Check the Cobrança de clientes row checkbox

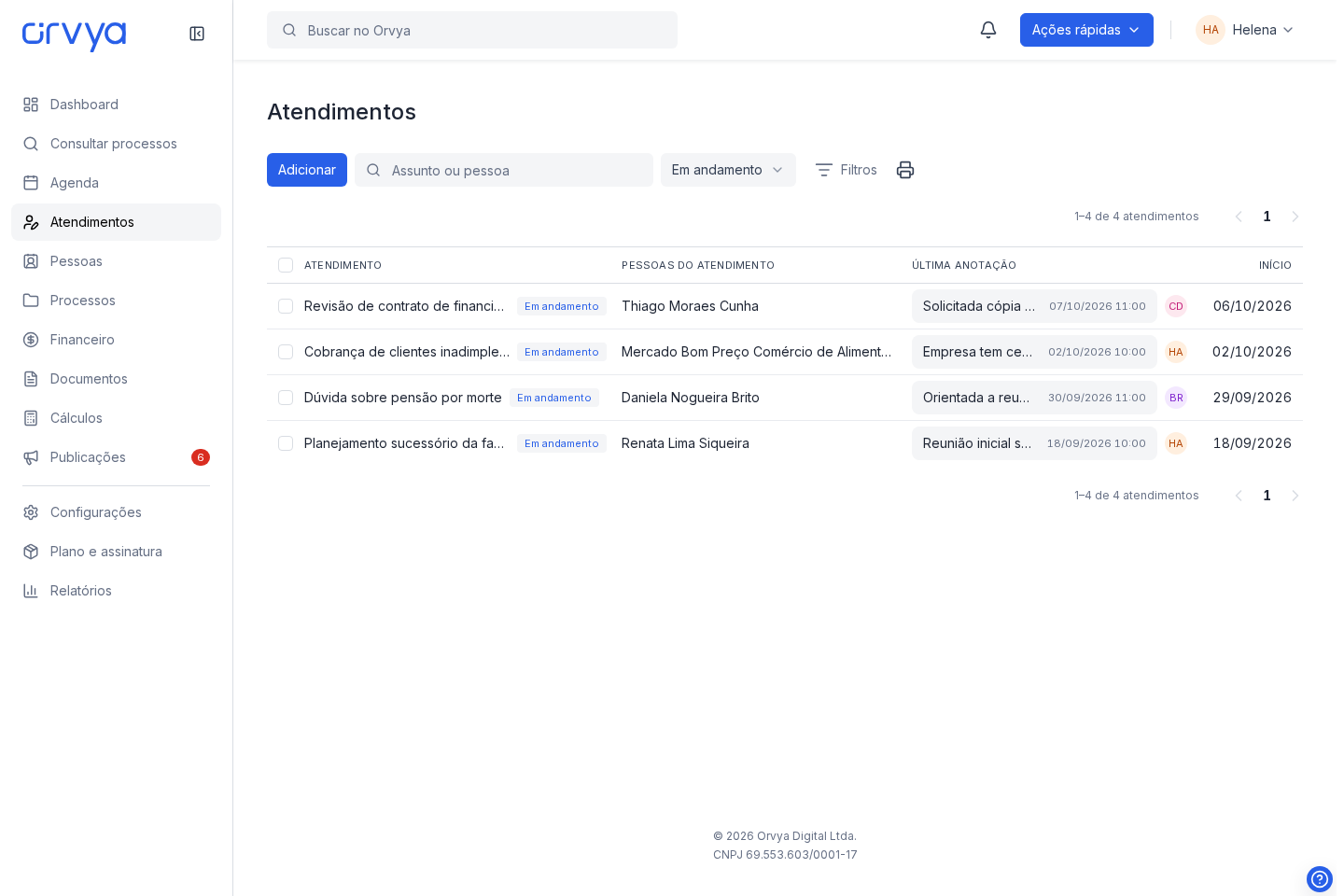286,352
